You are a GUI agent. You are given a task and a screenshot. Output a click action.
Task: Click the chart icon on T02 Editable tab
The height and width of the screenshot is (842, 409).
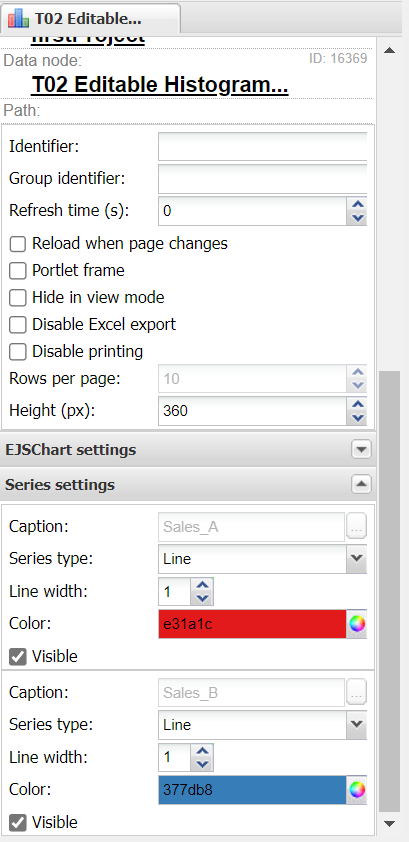(x=18, y=19)
